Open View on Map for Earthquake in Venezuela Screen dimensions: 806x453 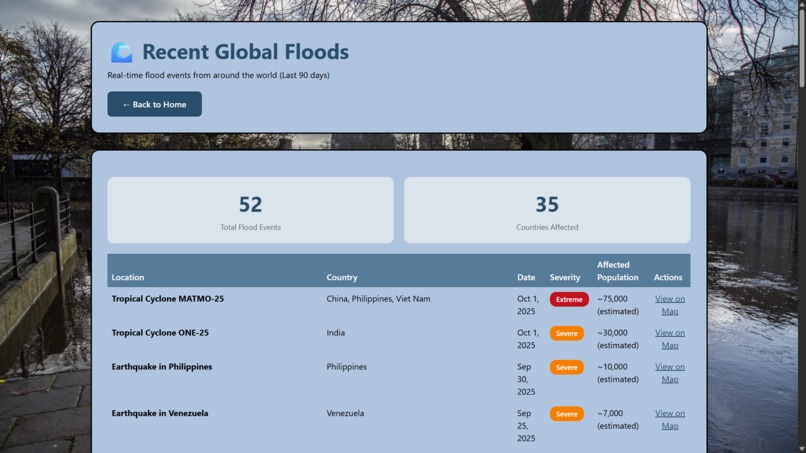pyautogui.click(x=670, y=420)
